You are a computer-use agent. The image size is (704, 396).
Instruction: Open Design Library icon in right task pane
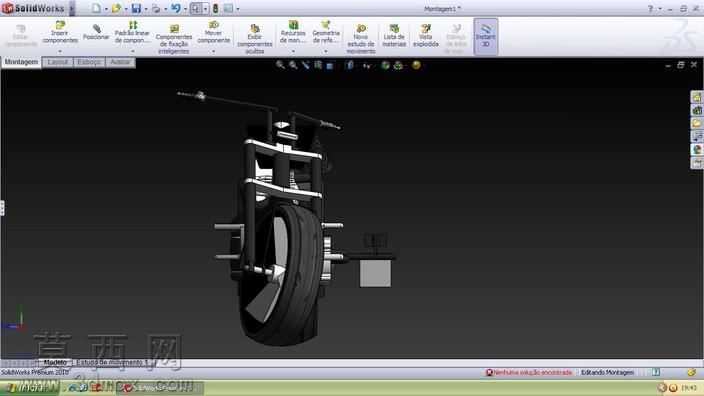pos(697,110)
